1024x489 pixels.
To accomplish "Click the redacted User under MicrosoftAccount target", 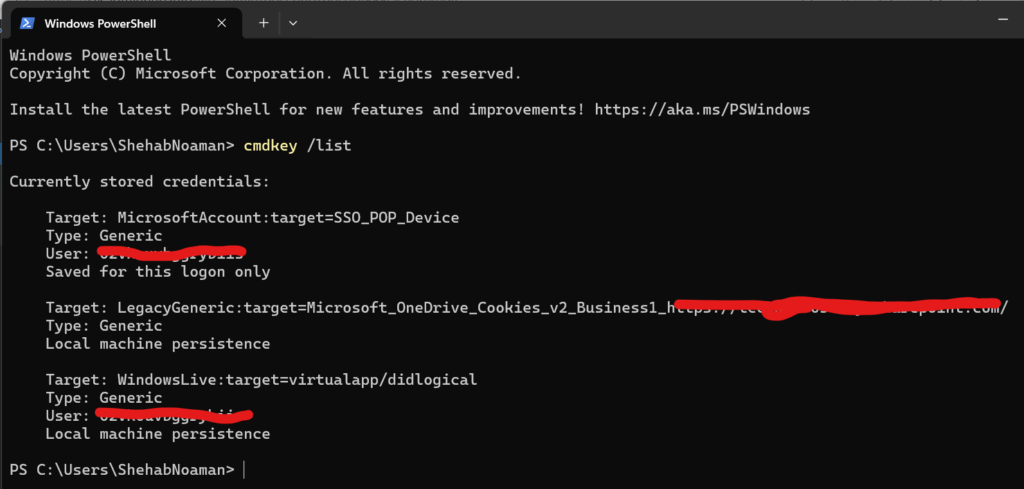I will click(170, 253).
